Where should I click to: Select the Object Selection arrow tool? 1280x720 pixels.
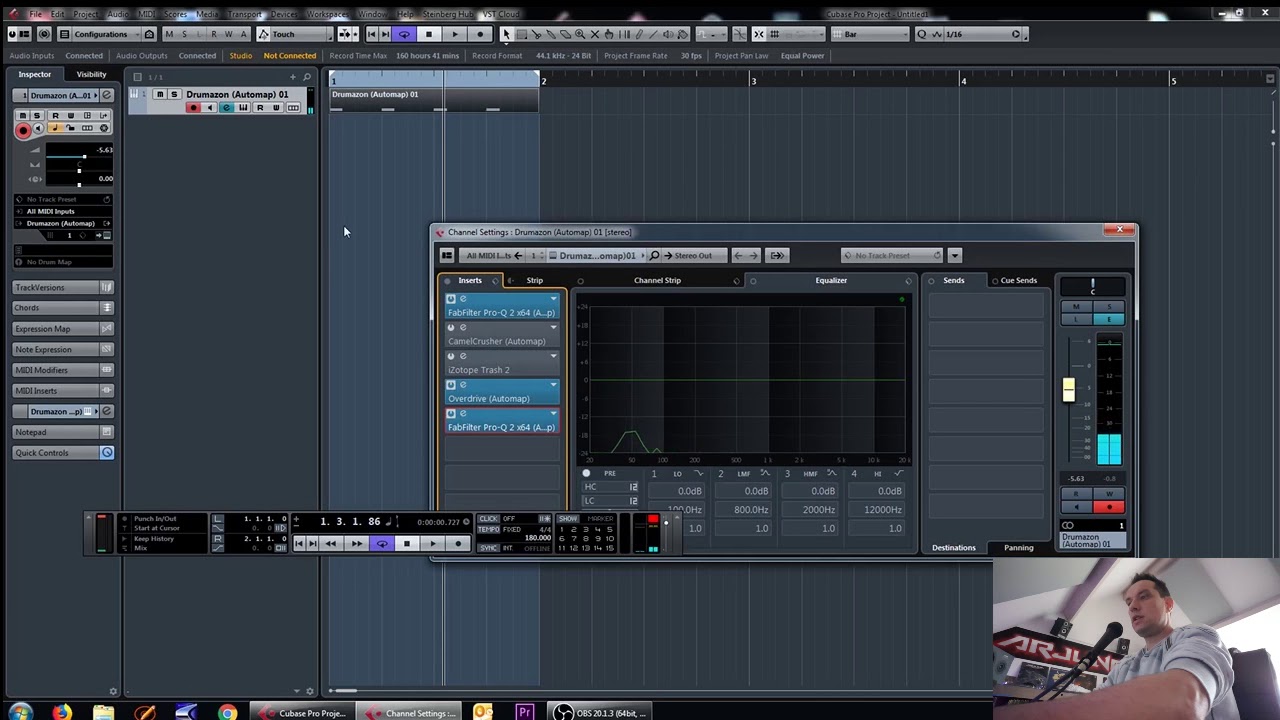tap(506, 34)
